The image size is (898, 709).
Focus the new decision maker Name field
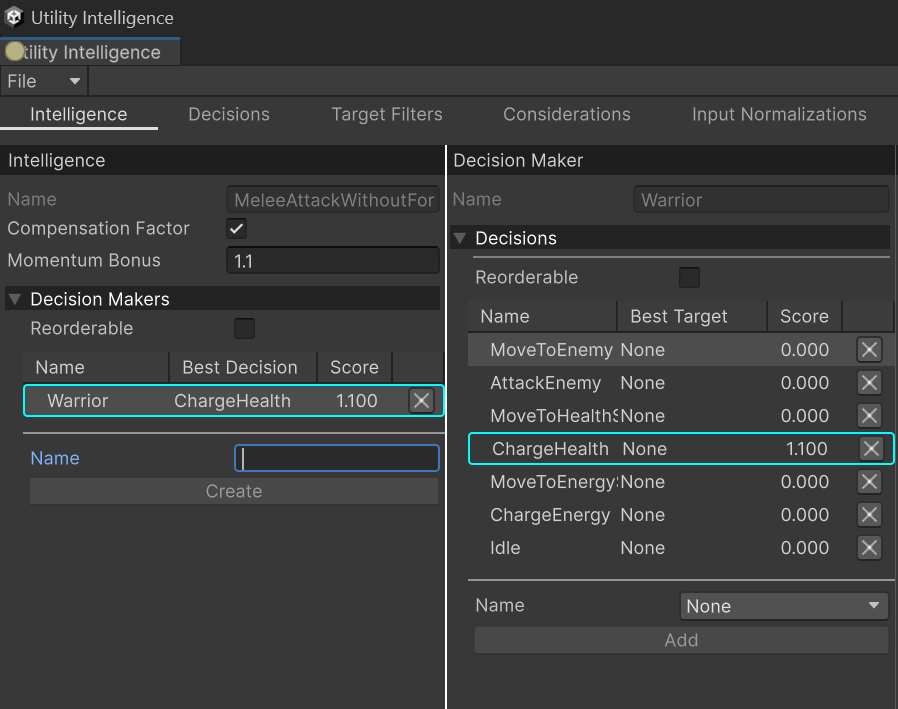coord(337,458)
